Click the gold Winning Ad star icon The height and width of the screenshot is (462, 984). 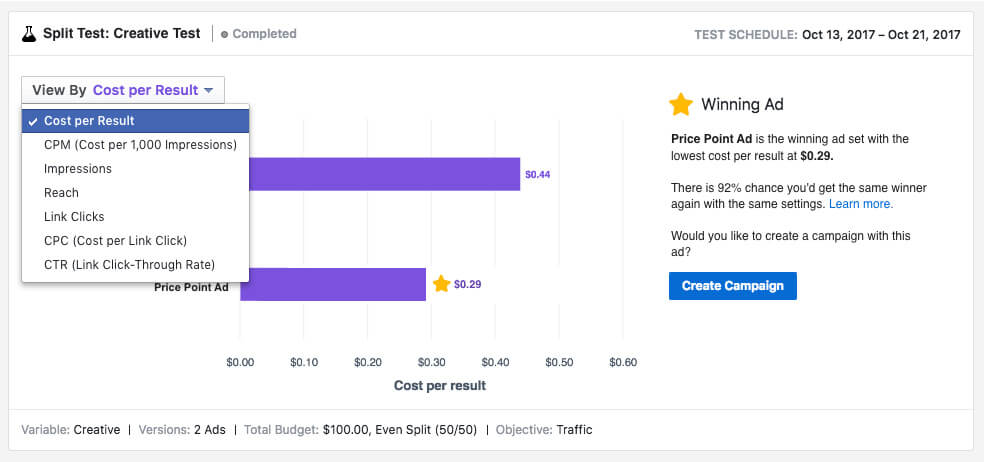(x=681, y=104)
